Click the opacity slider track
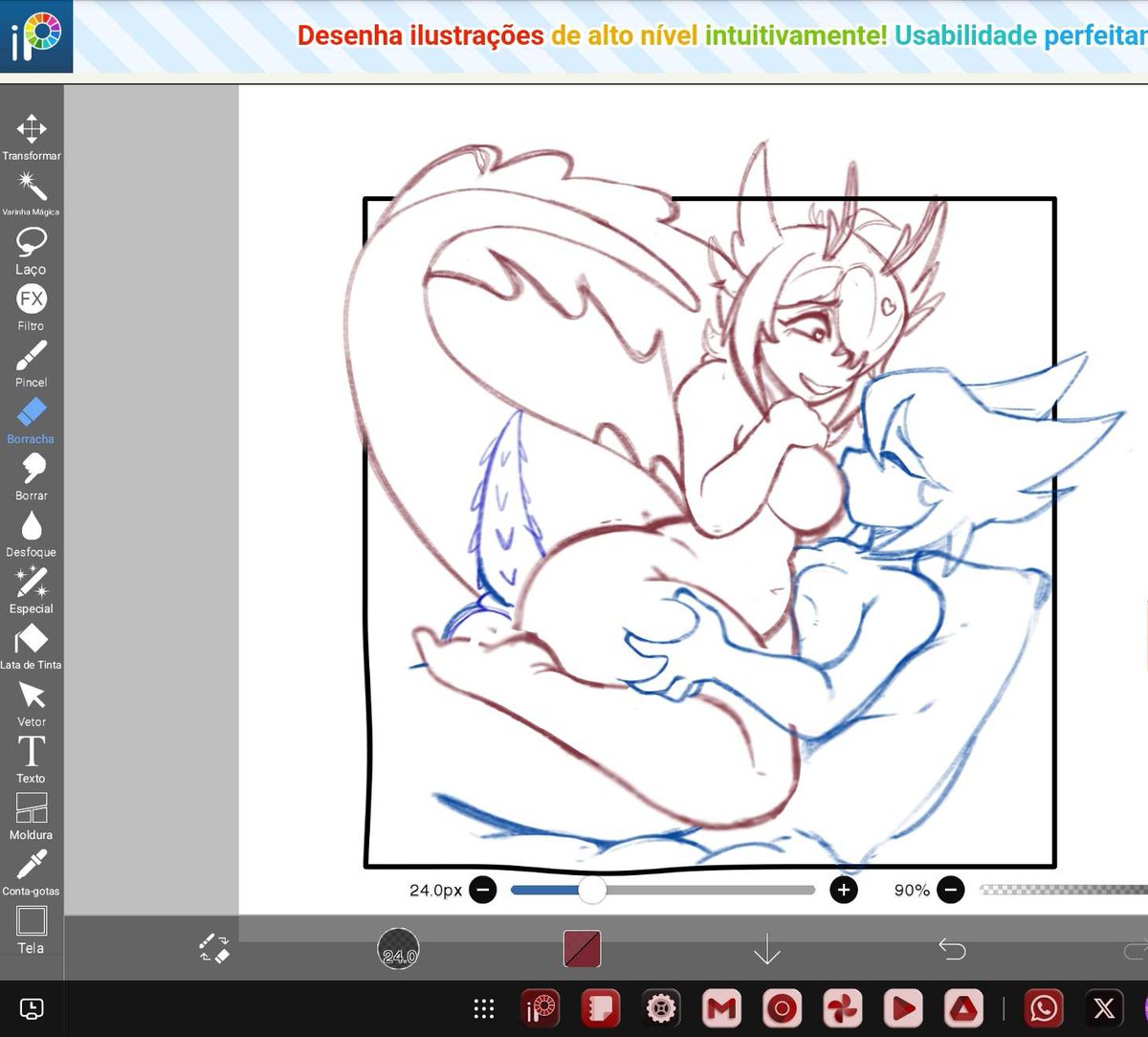The height and width of the screenshot is (1037, 1148). coord(1064,890)
